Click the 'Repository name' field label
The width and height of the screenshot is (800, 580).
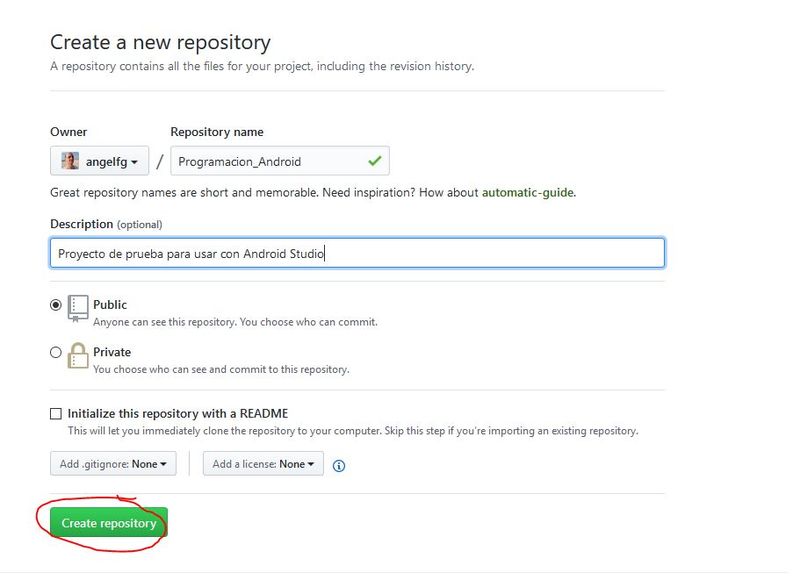pyautogui.click(x=217, y=132)
